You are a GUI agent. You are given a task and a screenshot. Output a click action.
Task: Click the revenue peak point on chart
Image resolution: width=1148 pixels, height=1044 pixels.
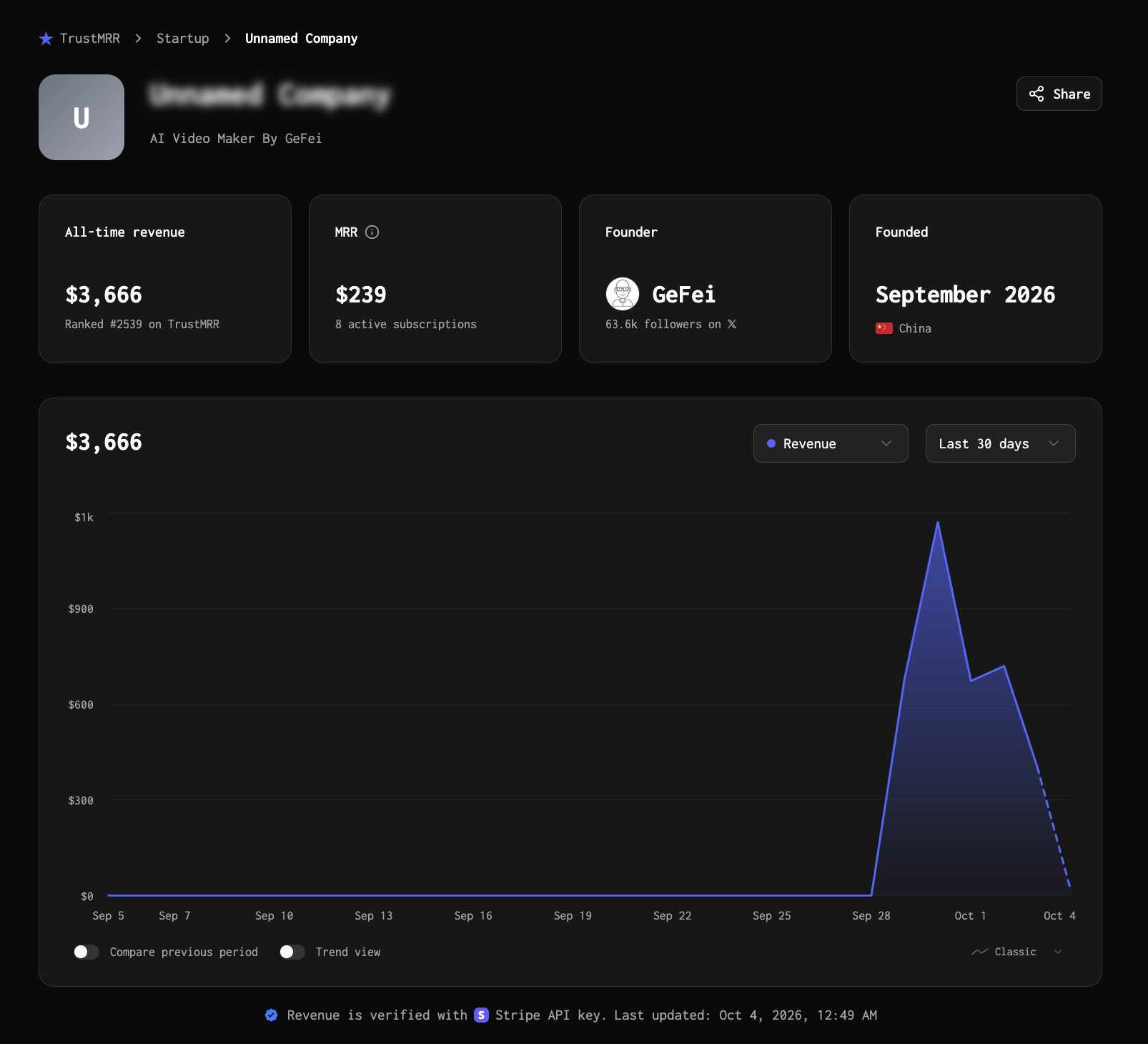click(x=937, y=523)
